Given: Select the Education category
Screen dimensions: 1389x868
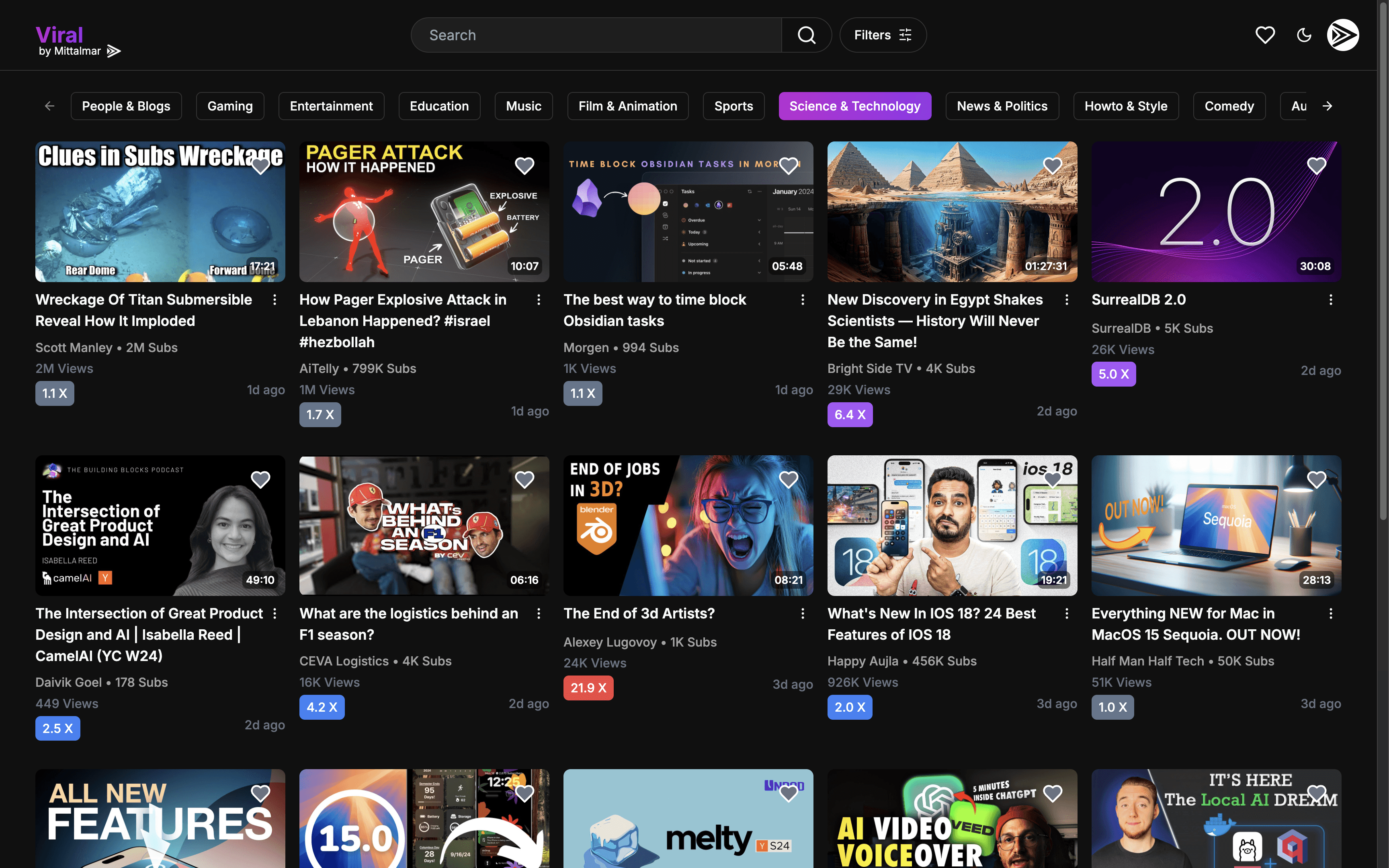Looking at the screenshot, I should click(x=439, y=106).
